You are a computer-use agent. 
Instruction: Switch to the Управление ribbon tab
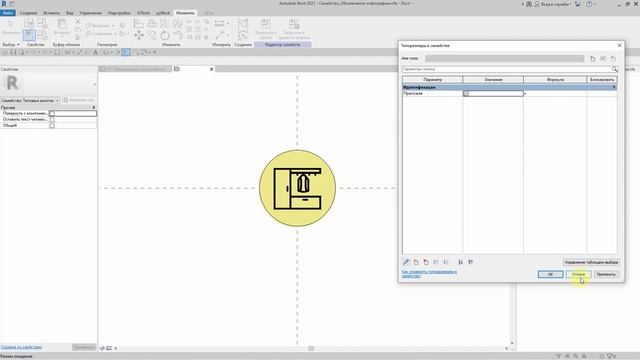(x=91, y=13)
